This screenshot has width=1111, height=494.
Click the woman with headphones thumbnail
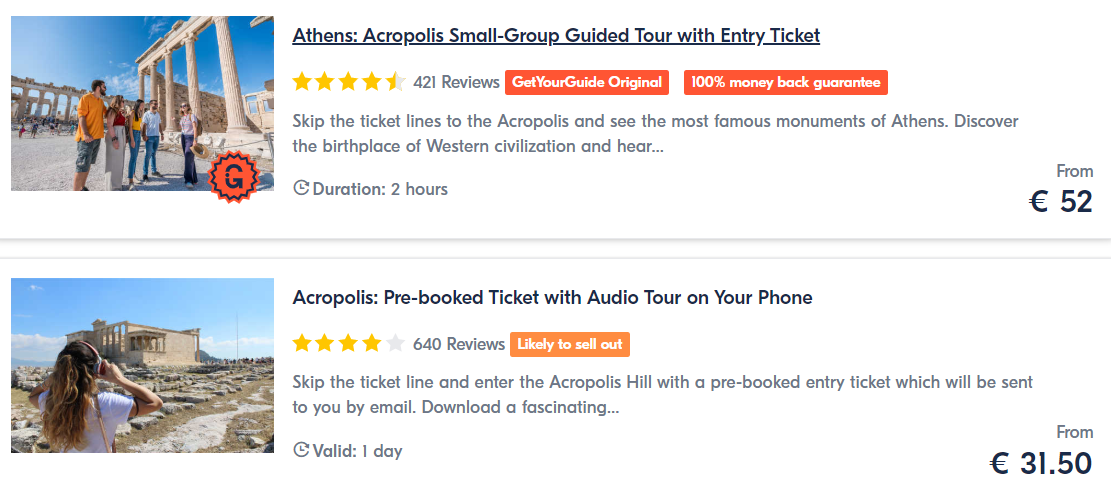(142, 365)
